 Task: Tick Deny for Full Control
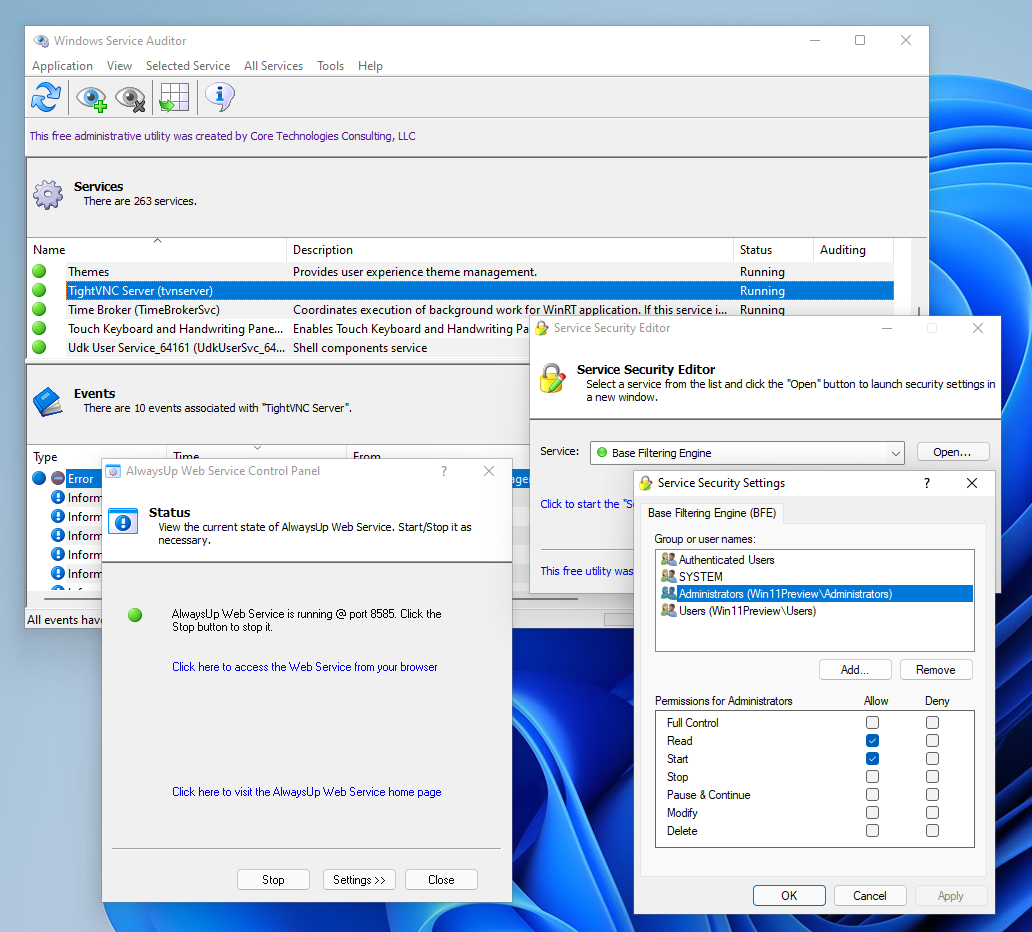tap(933, 723)
